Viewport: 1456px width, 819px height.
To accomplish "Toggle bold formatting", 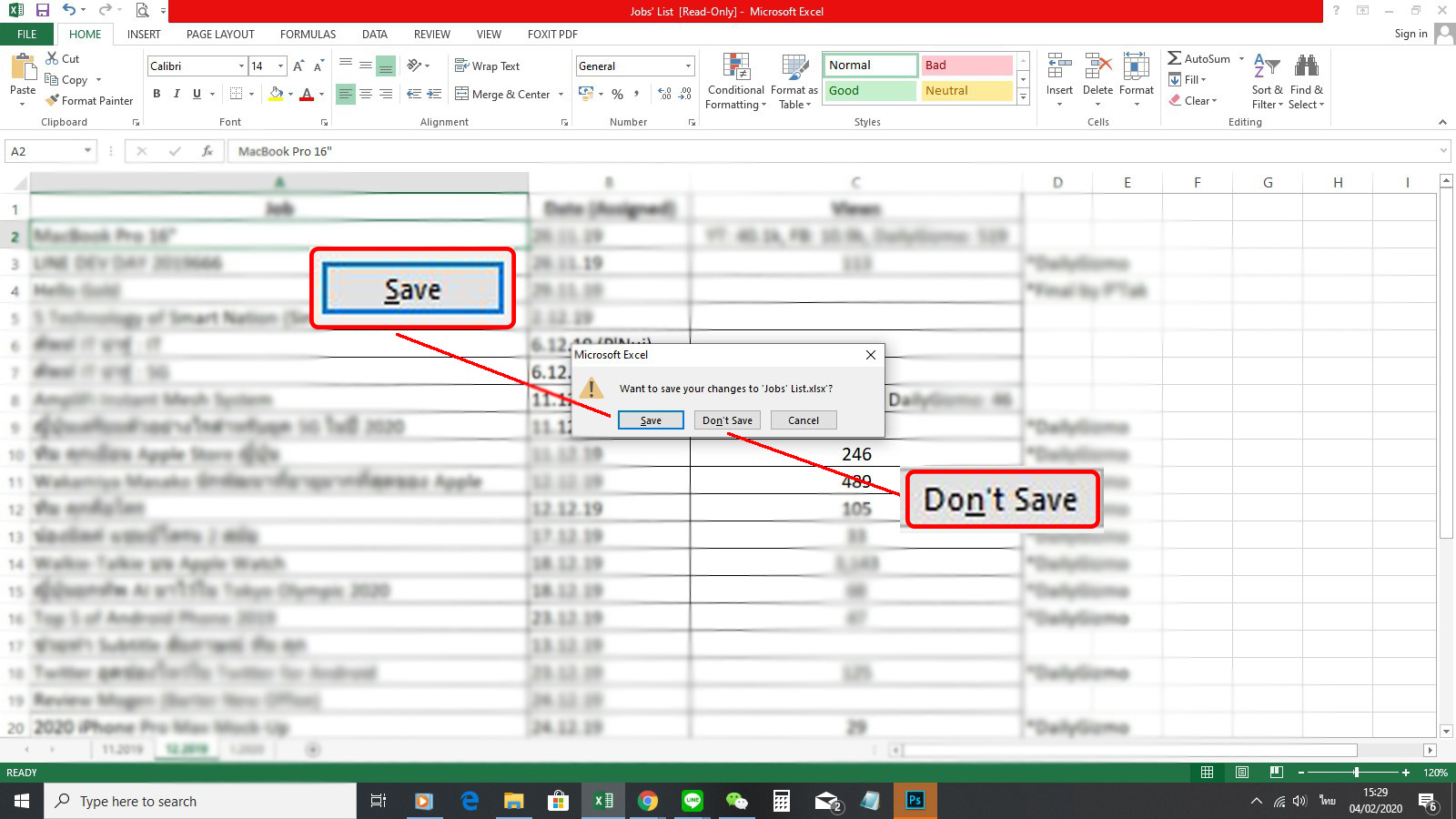I will coord(156,94).
